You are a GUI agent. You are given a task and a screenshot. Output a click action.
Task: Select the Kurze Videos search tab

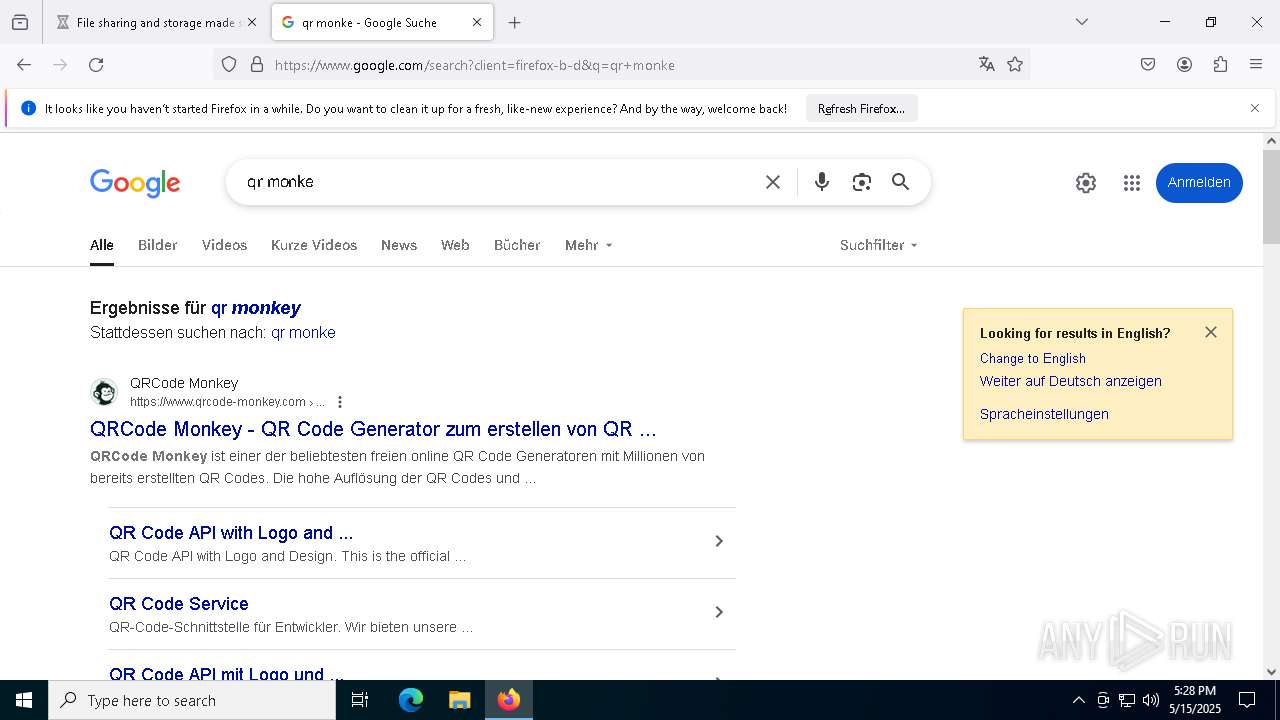[314, 245]
